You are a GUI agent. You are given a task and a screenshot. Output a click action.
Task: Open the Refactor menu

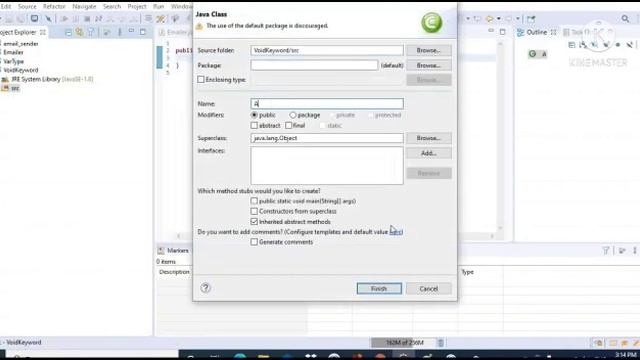(54, 7)
